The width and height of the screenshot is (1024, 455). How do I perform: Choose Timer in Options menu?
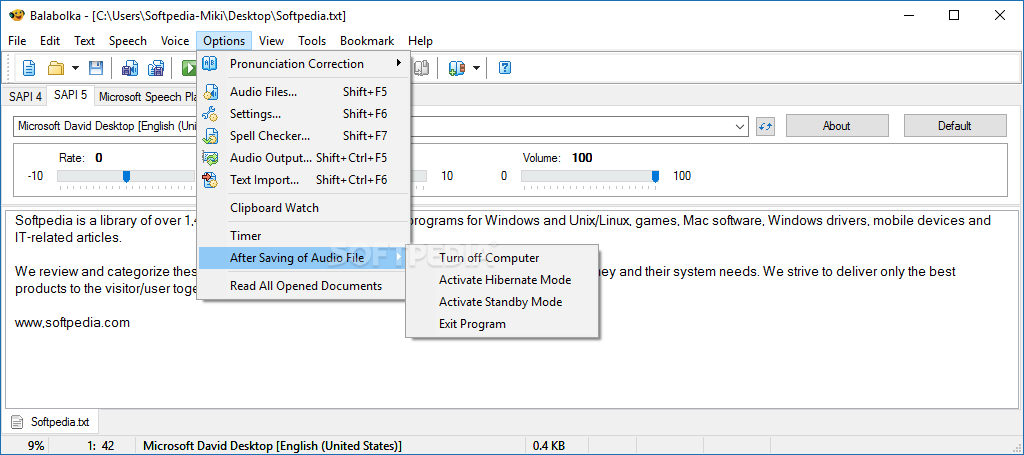pyautogui.click(x=303, y=236)
